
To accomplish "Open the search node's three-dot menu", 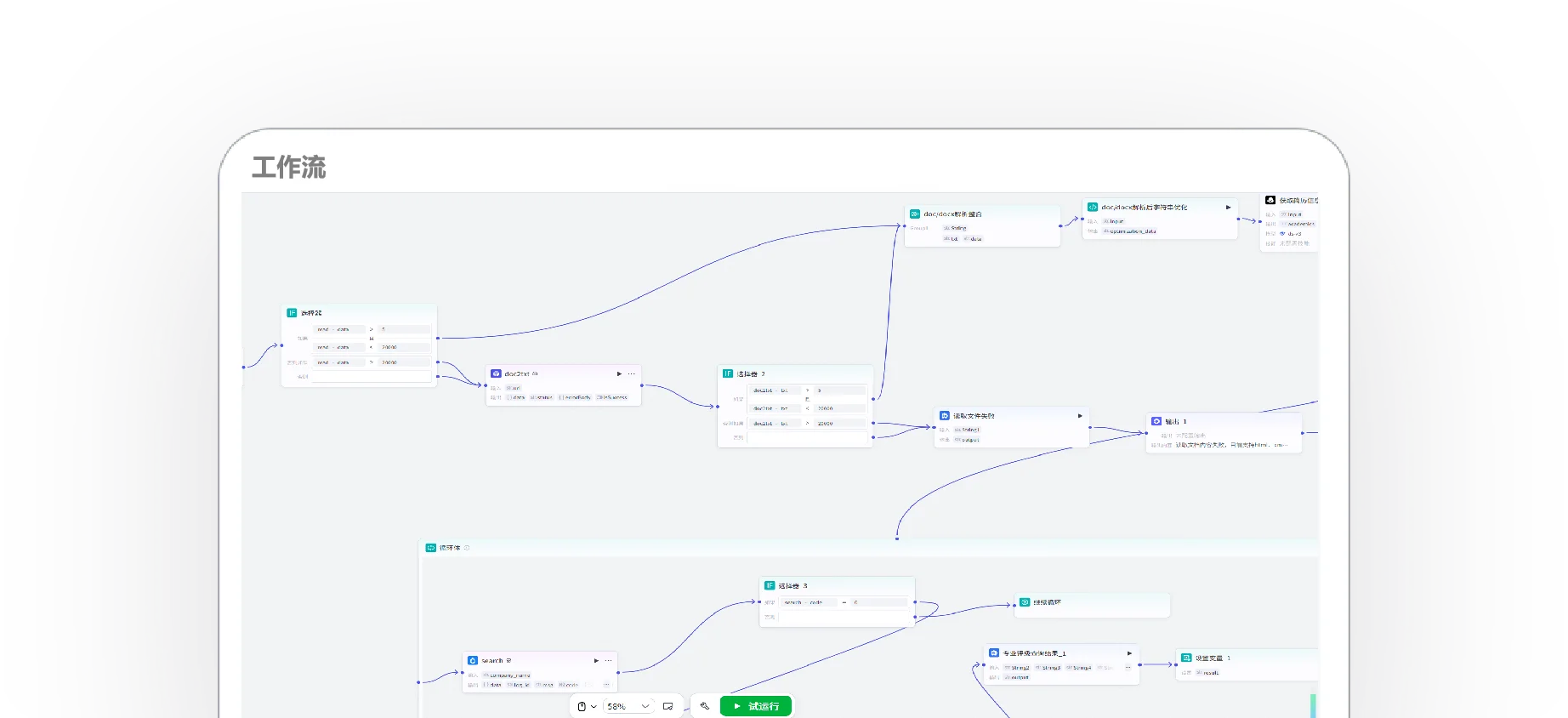I will point(608,660).
